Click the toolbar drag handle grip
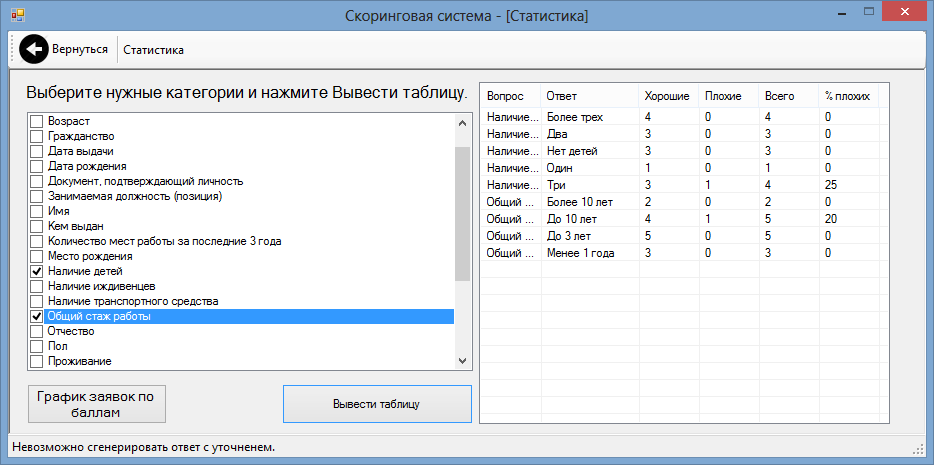Viewport: 934px width, 465px height. pos(13,49)
